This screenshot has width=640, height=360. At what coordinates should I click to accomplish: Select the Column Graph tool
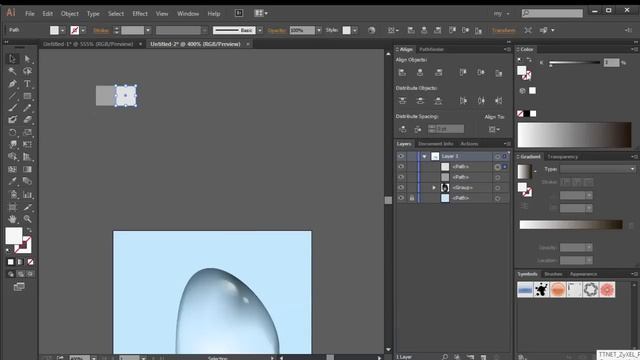(x=27, y=195)
